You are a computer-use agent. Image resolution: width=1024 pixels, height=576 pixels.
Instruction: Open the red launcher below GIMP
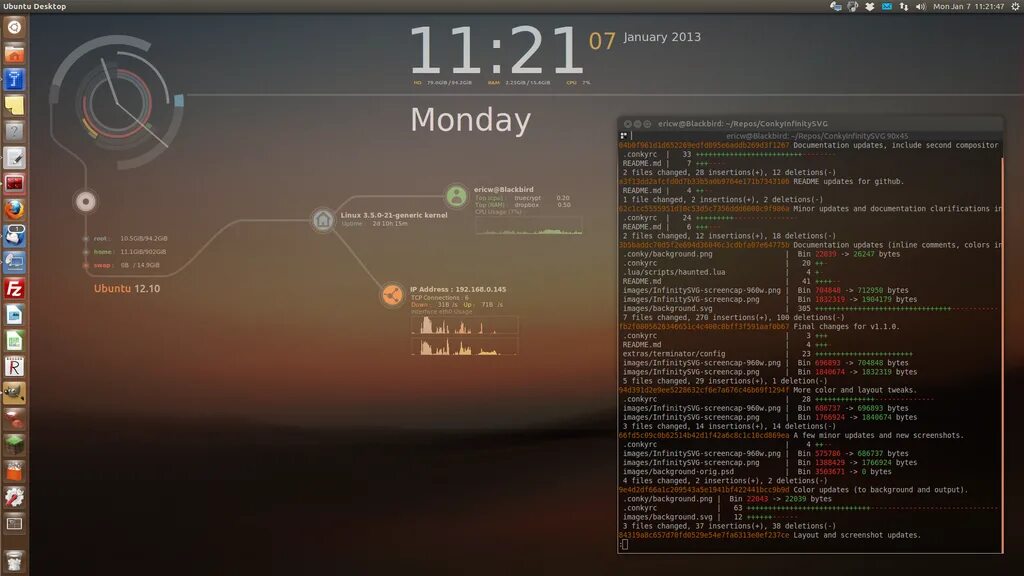[x=14, y=419]
